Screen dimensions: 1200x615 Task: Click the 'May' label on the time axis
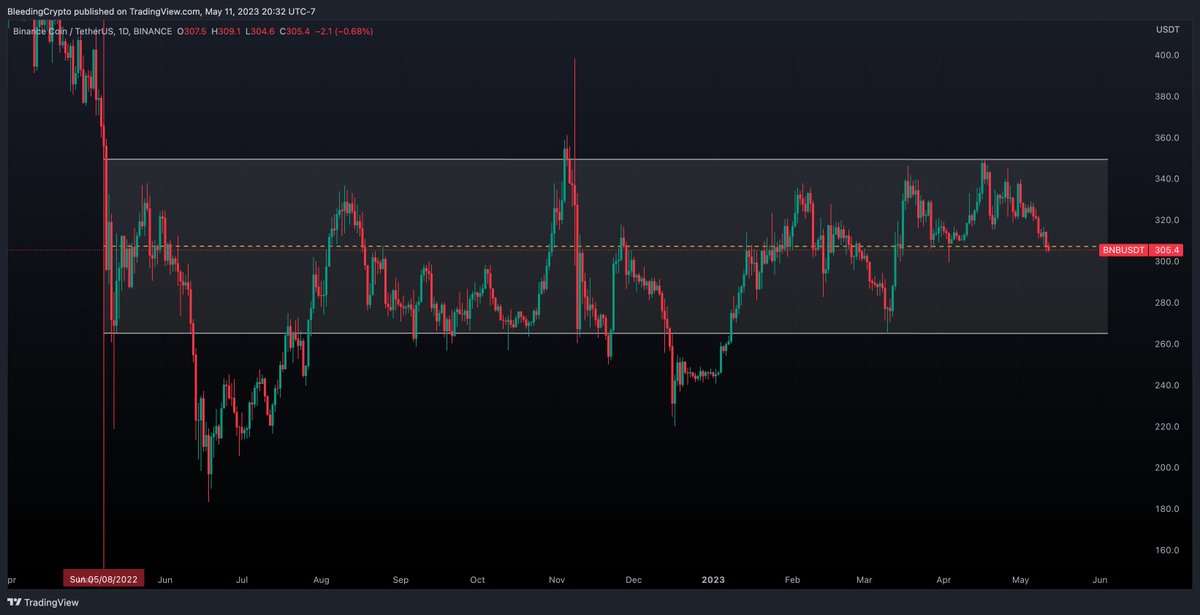pos(1021,579)
